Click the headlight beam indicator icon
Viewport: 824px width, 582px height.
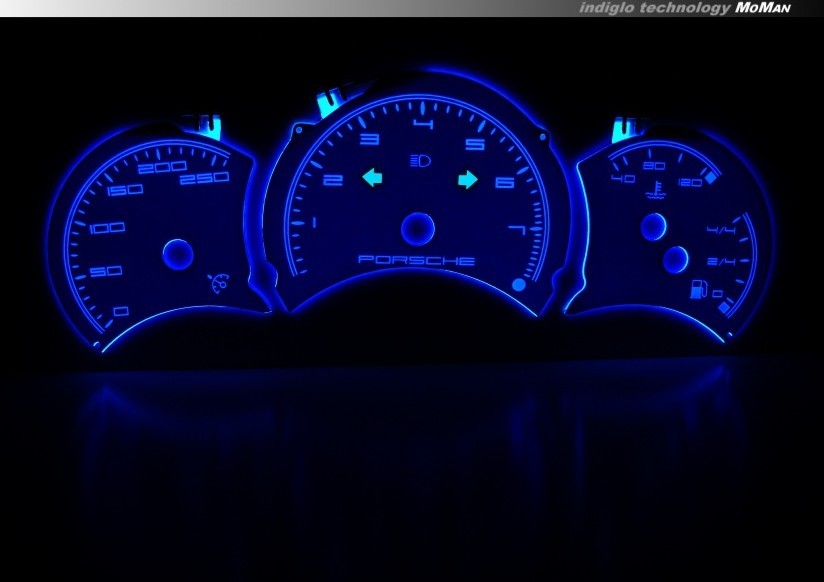tap(418, 160)
